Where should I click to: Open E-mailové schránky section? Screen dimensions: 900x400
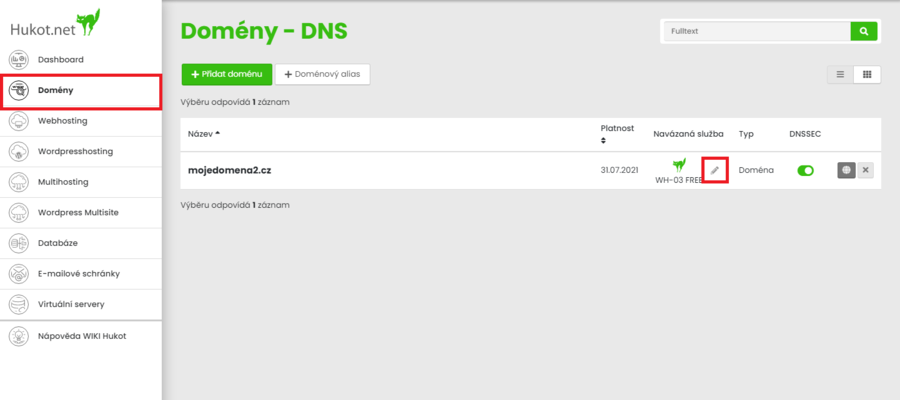(x=78, y=273)
